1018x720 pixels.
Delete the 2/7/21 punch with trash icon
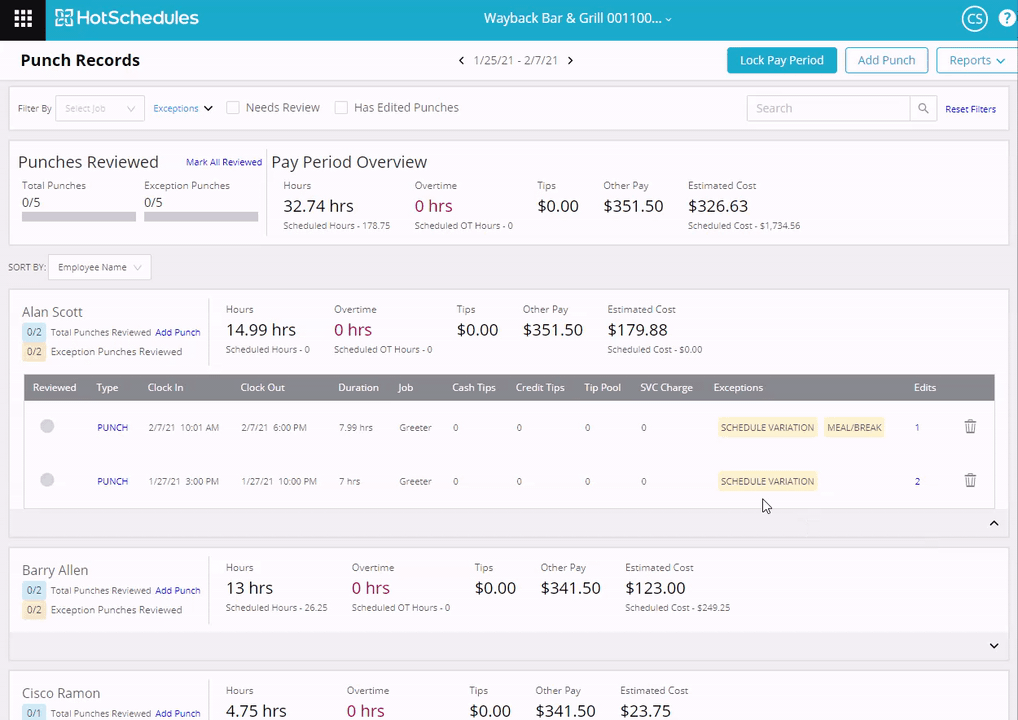(x=969, y=427)
